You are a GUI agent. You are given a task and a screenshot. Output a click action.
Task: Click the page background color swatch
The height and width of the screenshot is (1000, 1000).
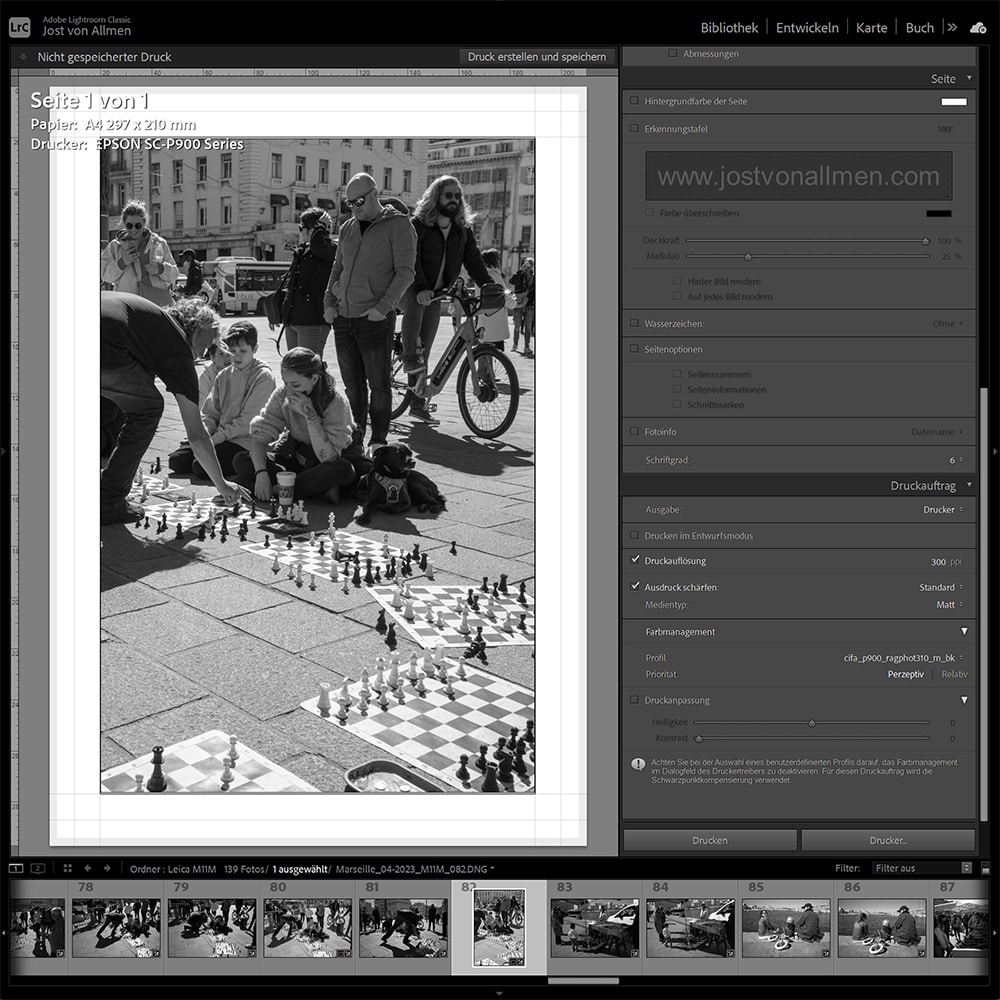pyautogui.click(x=953, y=101)
